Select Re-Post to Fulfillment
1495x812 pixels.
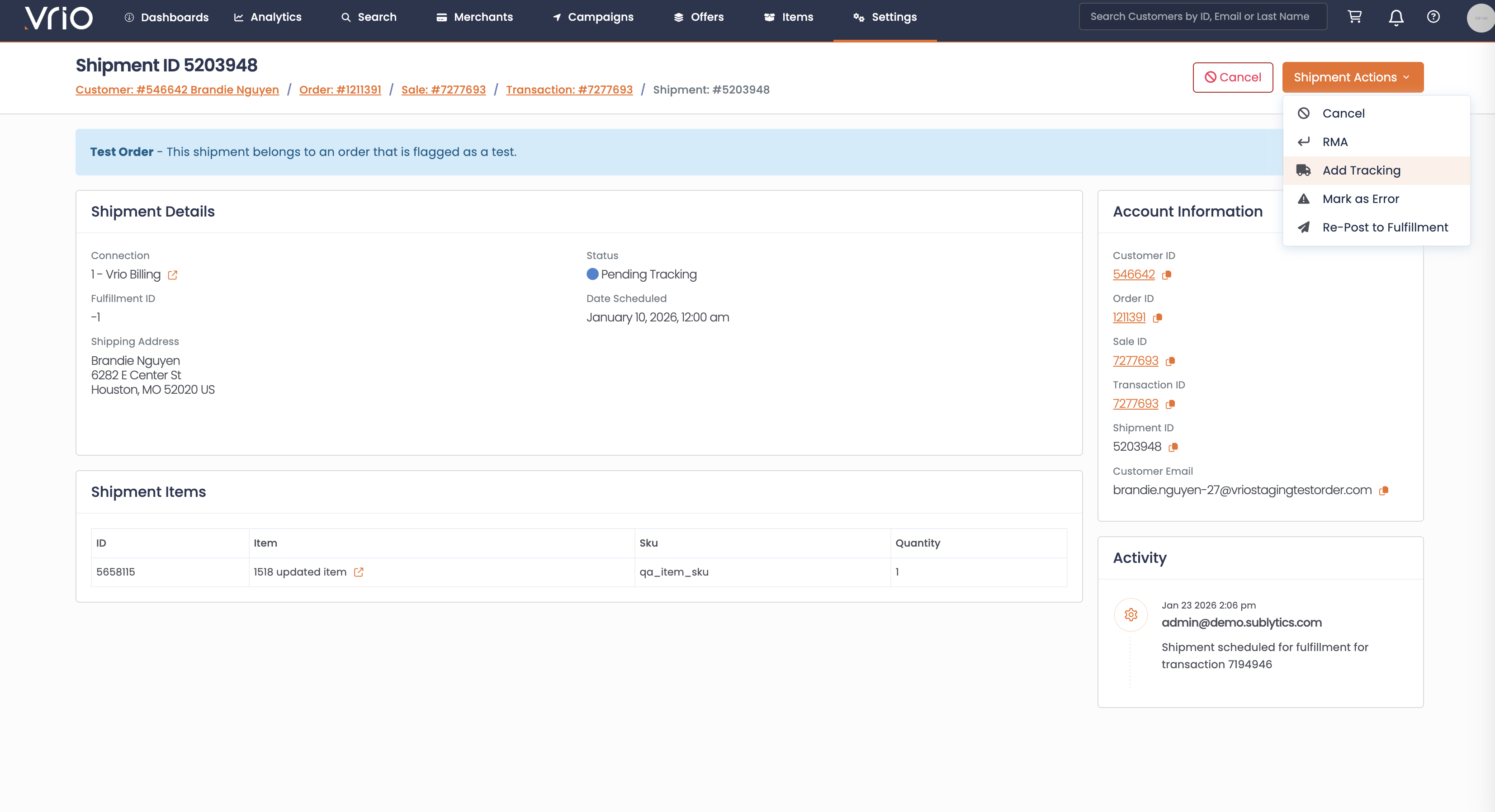(1385, 227)
